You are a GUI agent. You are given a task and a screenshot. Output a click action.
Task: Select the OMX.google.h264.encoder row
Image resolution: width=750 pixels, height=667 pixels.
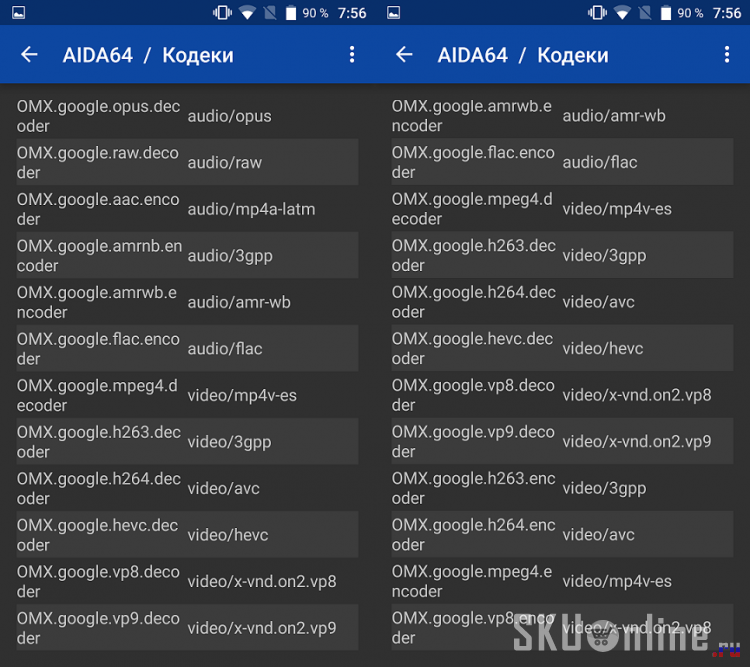click(562, 534)
